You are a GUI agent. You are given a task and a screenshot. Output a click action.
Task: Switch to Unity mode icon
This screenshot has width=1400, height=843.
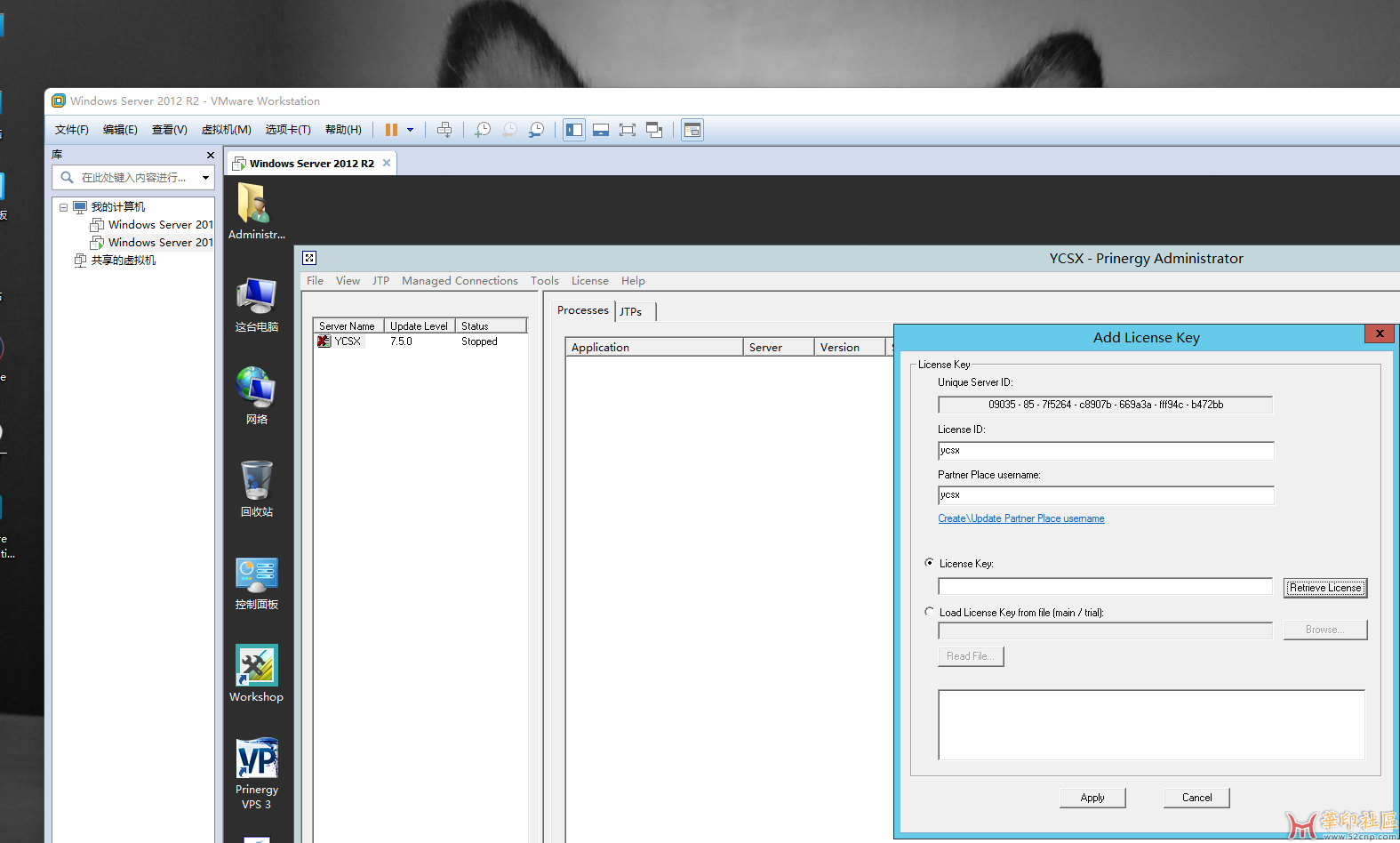tap(654, 130)
